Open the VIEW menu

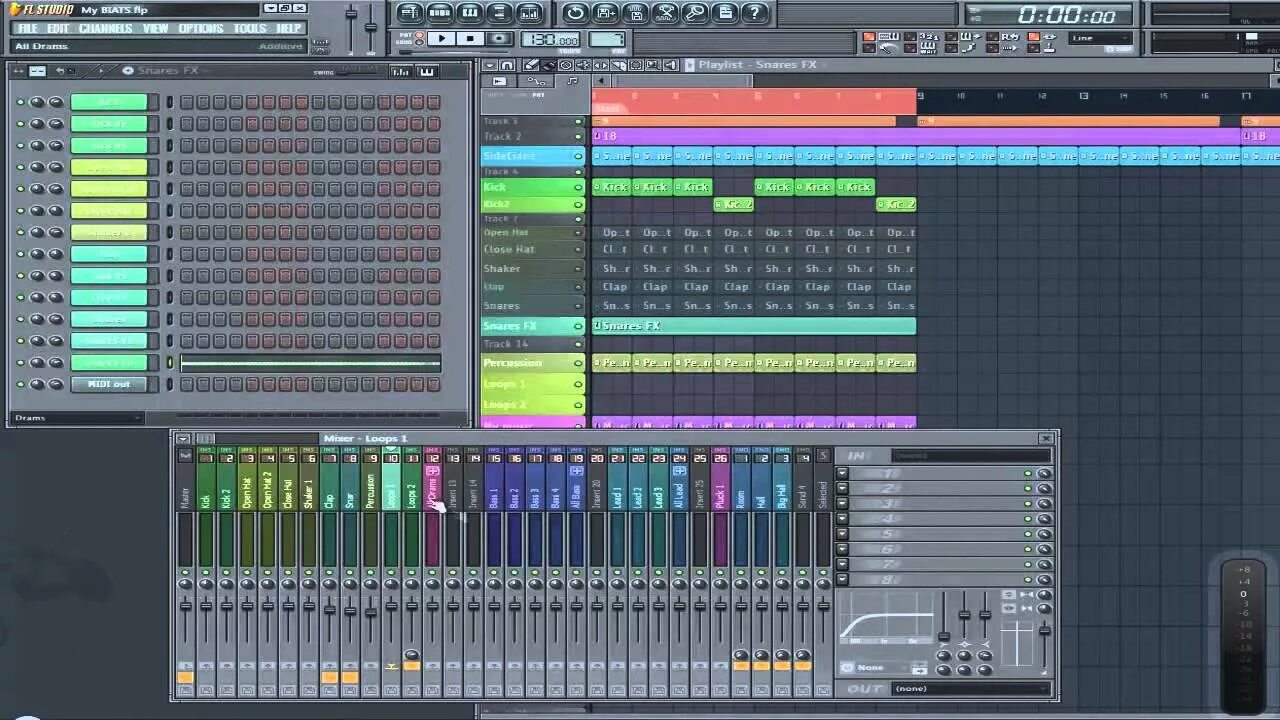156,28
